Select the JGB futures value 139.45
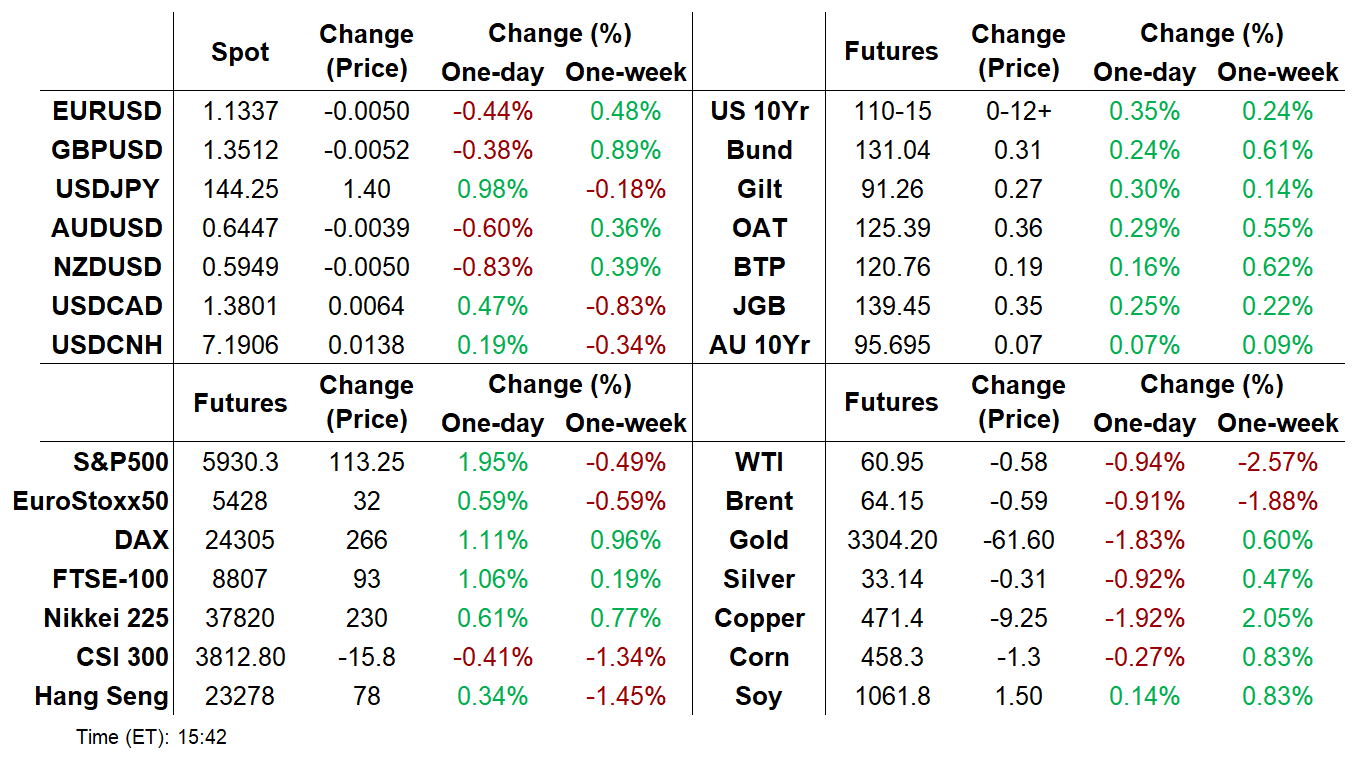Screen dimensions: 1354x766 pos(891,306)
